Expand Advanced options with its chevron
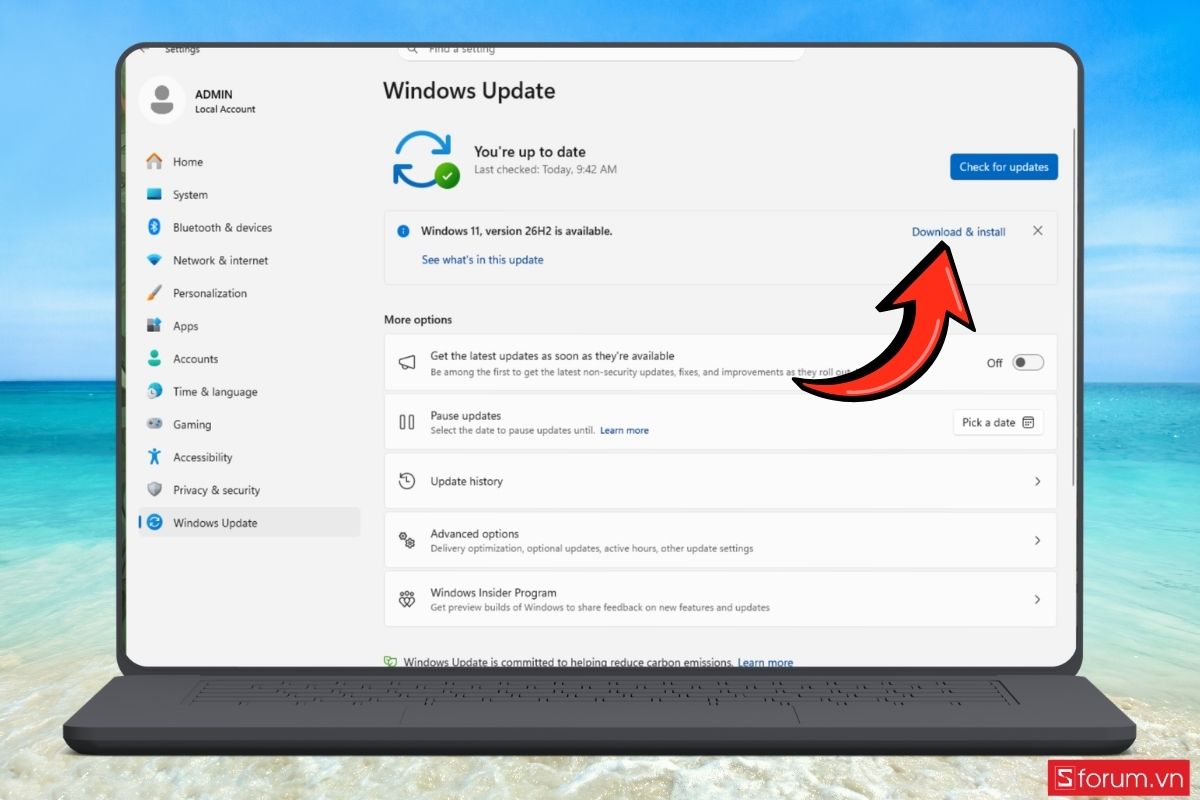Image resolution: width=1200 pixels, height=800 pixels. pyautogui.click(x=1037, y=540)
